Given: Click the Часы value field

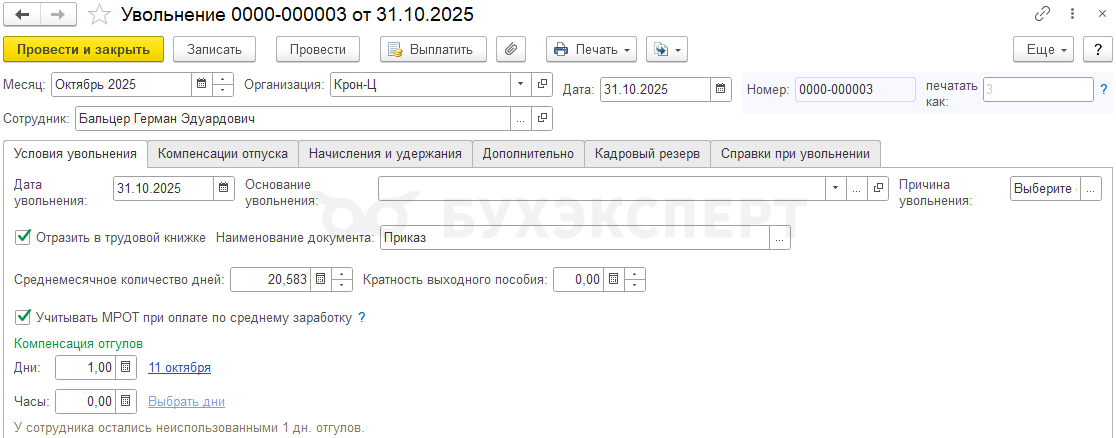Looking at the screenshot, I should (x=85, y=402).
